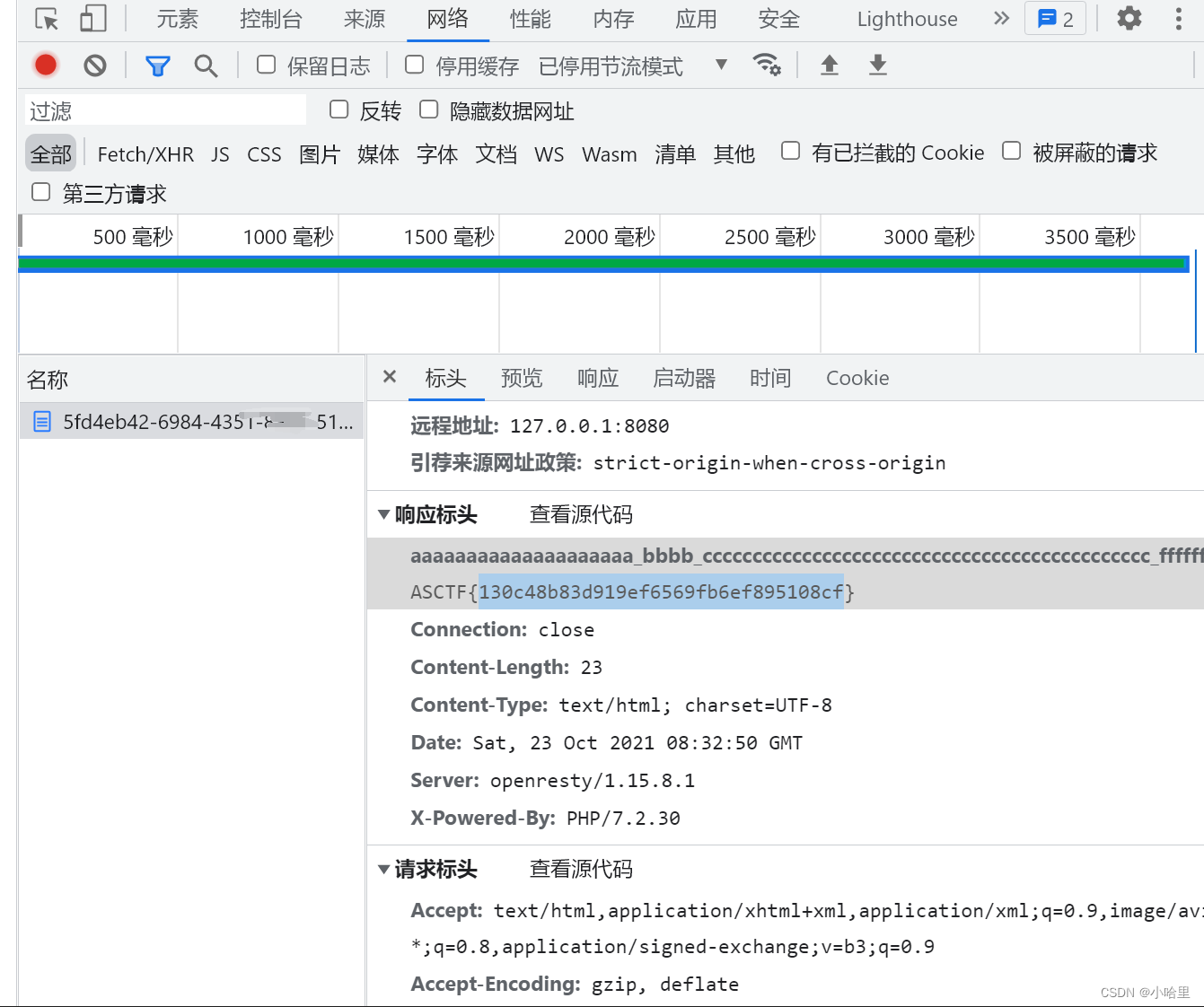
Task: Open throttling dropdown 已停用节流模式
Action: click(633, 66)
